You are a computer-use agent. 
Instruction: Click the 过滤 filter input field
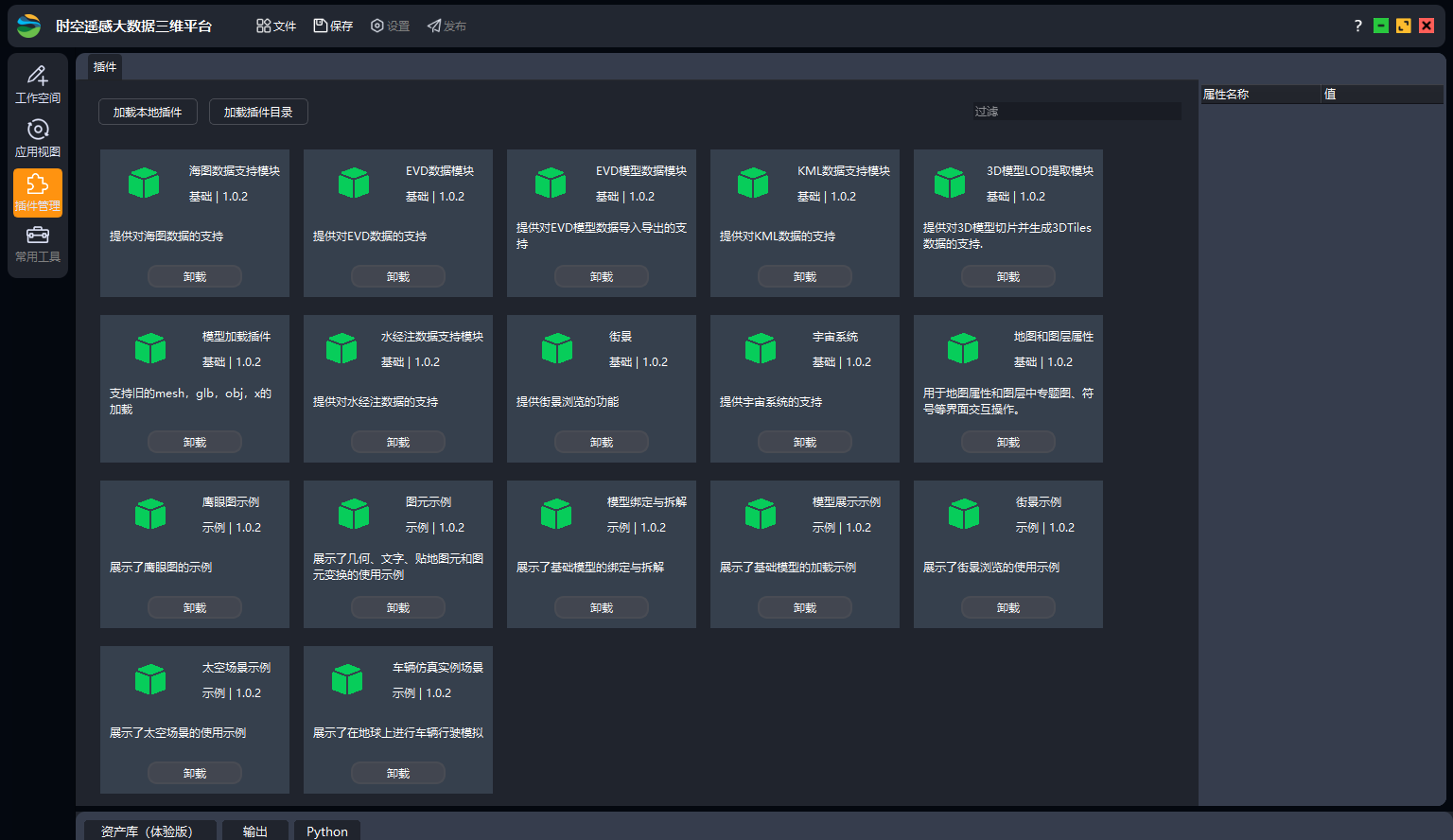coord(1077,111)
